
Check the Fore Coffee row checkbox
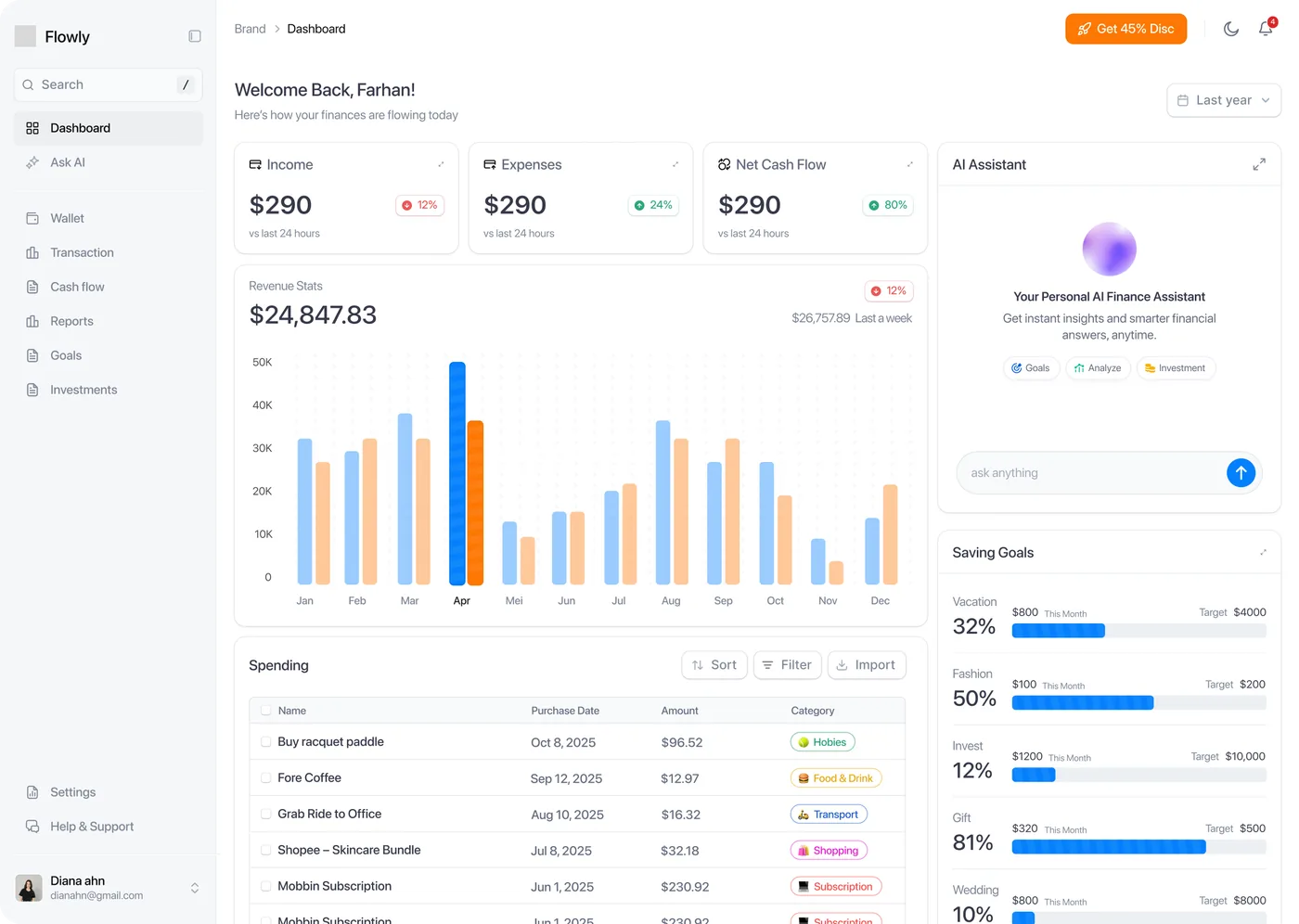[x=266, y=778]
